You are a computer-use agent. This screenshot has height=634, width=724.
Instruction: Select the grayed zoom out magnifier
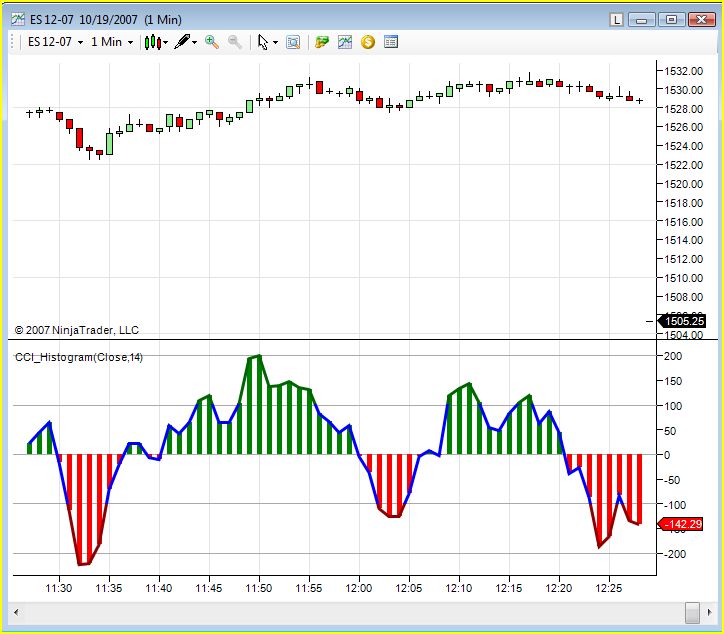[235, 42]
